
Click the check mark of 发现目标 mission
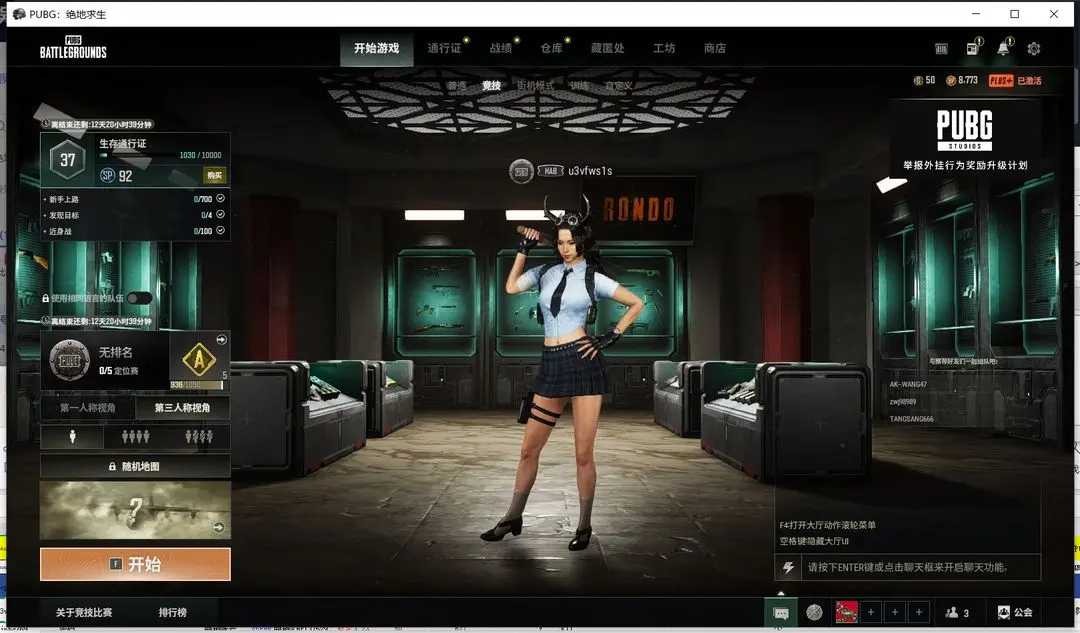point(220,214)
